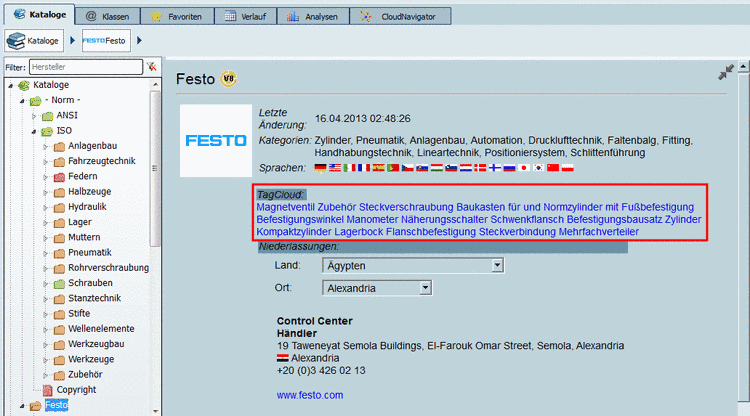Select the Chinese flag language

pos(553,168)
